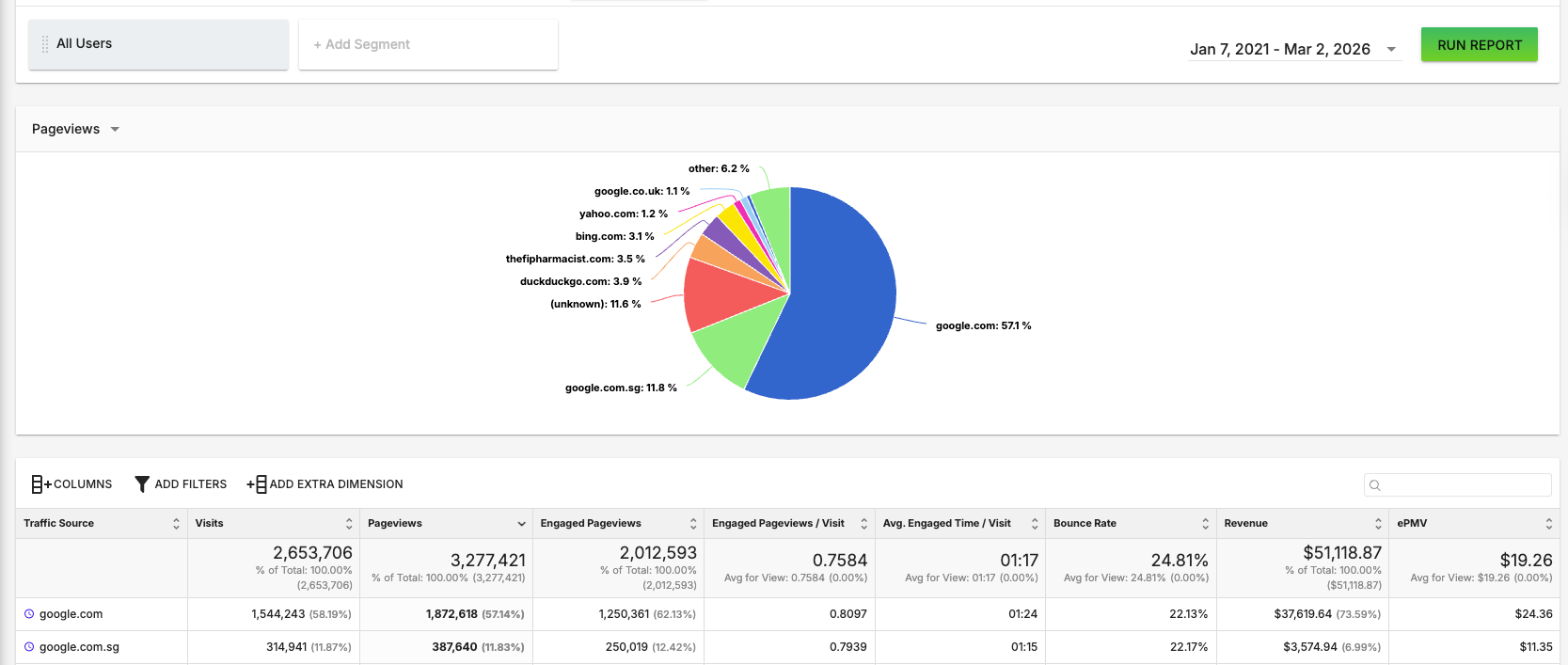The height and width of the screenshot is (665, 1568).
Task: Expand the Pageviews column sort chevron
Action: coord(521,524)
